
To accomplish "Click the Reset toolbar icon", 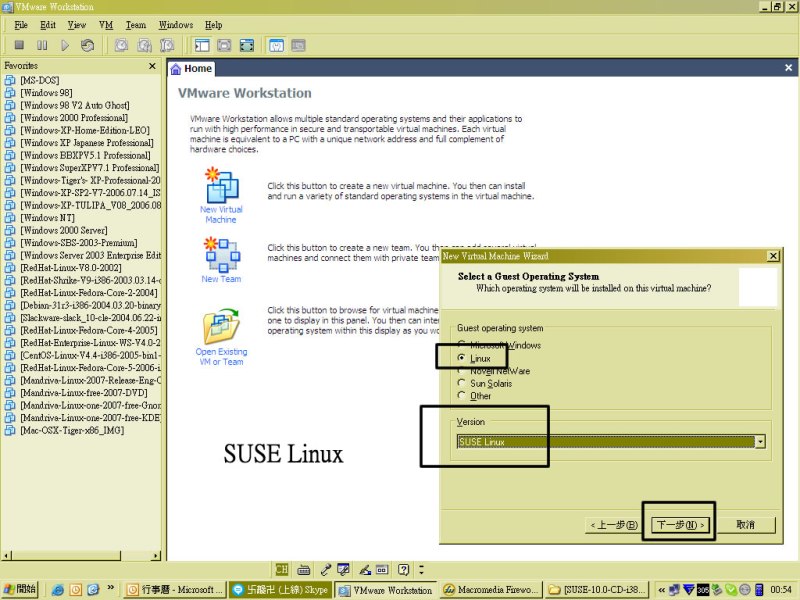I will [x=87, y=45].
